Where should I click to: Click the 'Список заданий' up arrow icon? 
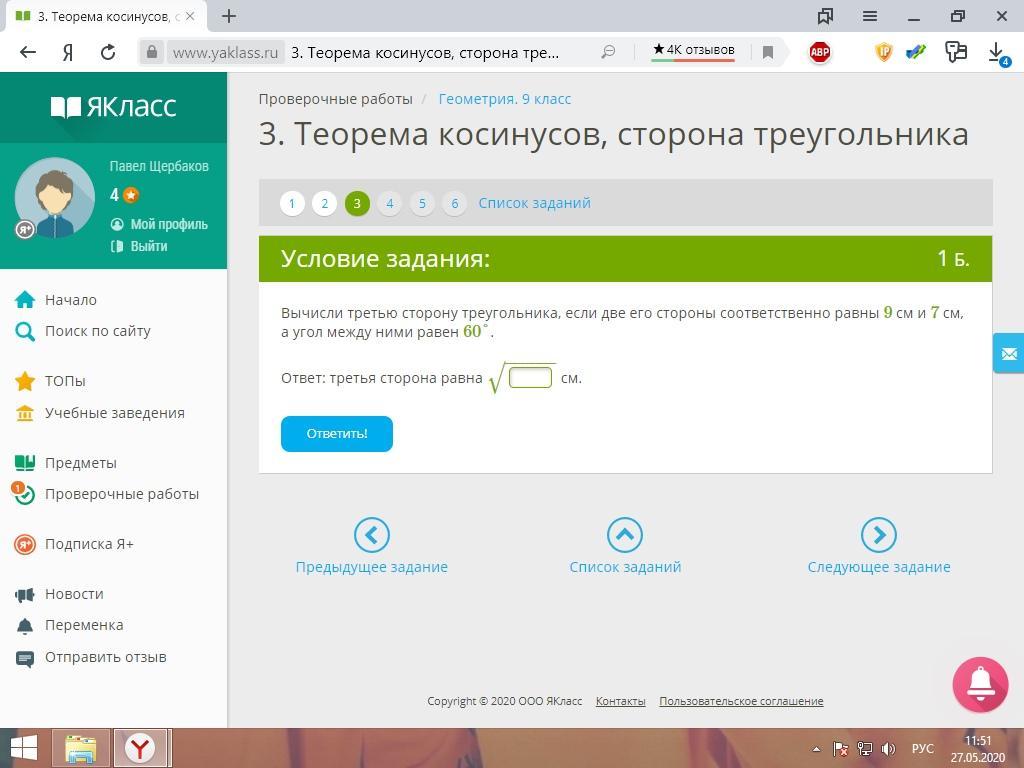point(625,536)
